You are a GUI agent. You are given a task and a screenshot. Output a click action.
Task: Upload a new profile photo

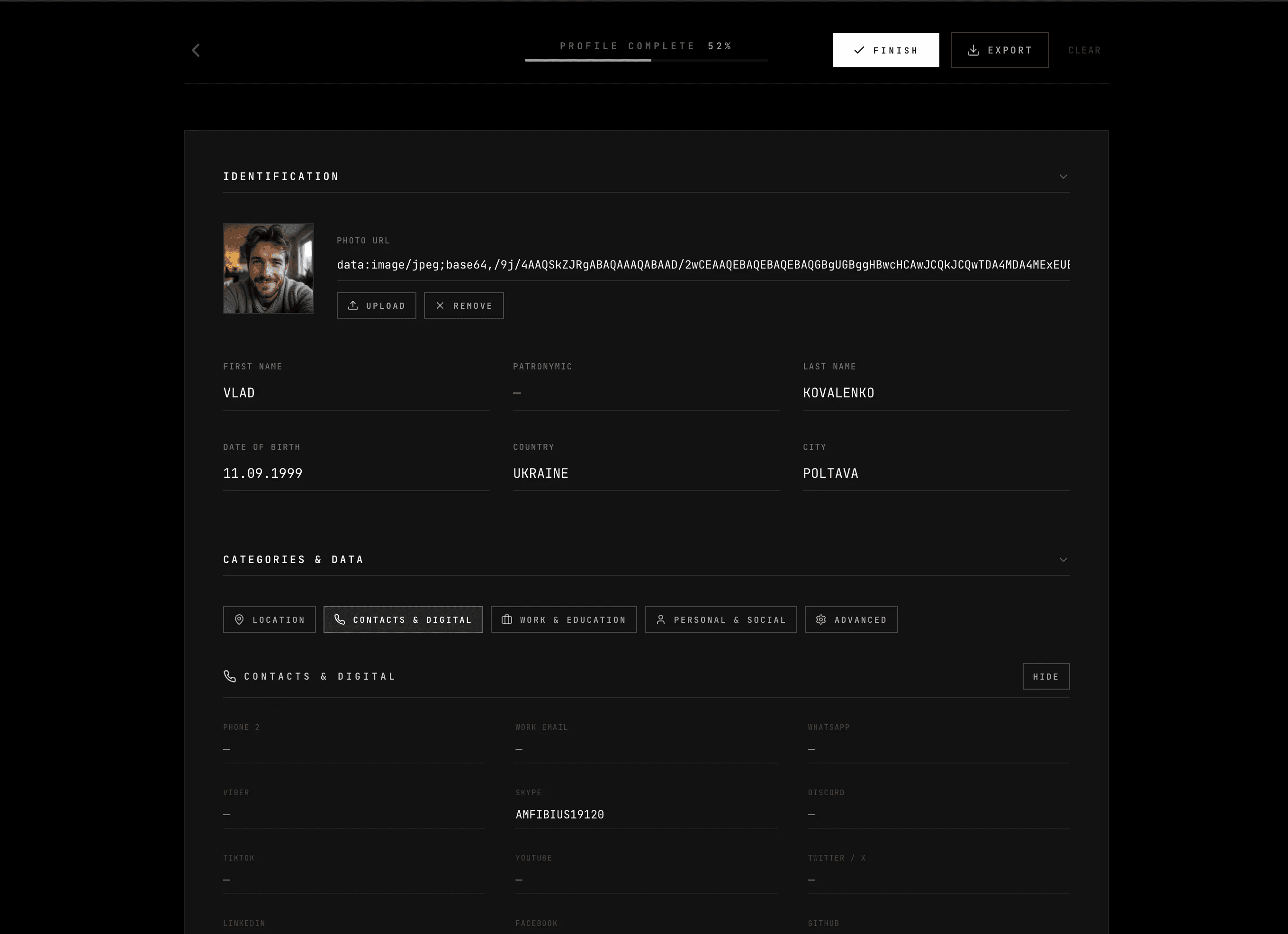click(376, 305)
